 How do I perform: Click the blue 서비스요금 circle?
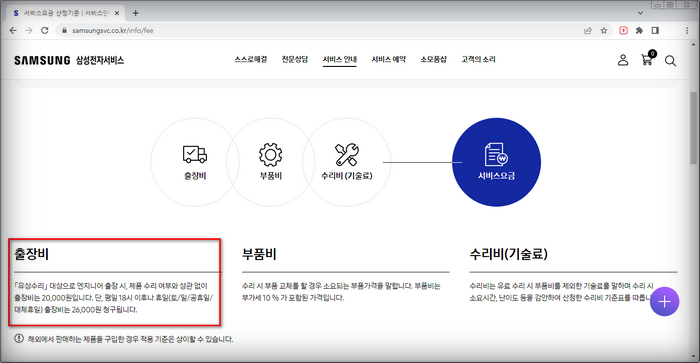[496, 162]
